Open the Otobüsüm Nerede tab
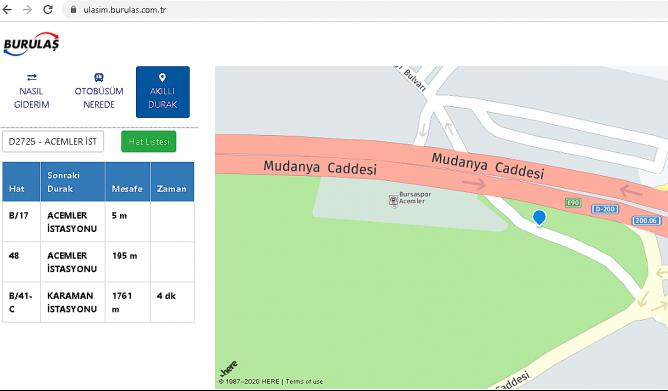This screenshot has height=391, width=668. (99, 92)
